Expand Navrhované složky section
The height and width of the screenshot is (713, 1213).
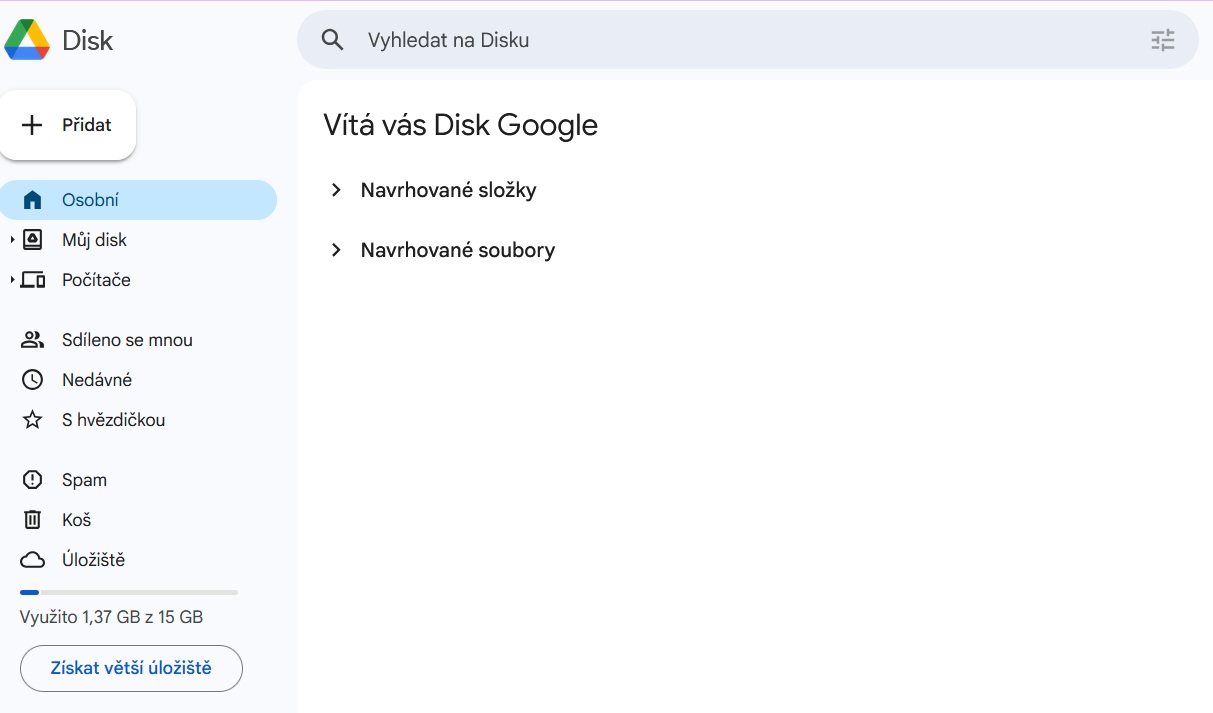point(337,190)
